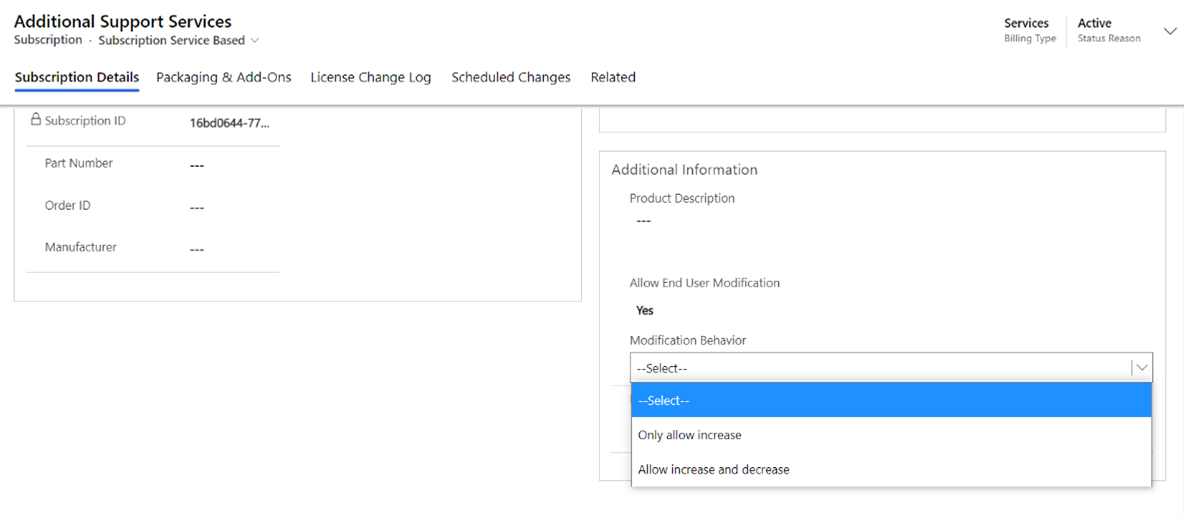The width and height of the screenshot is (1184, 515).
Task: Click the Additional Support Services title
Action: 123,21
